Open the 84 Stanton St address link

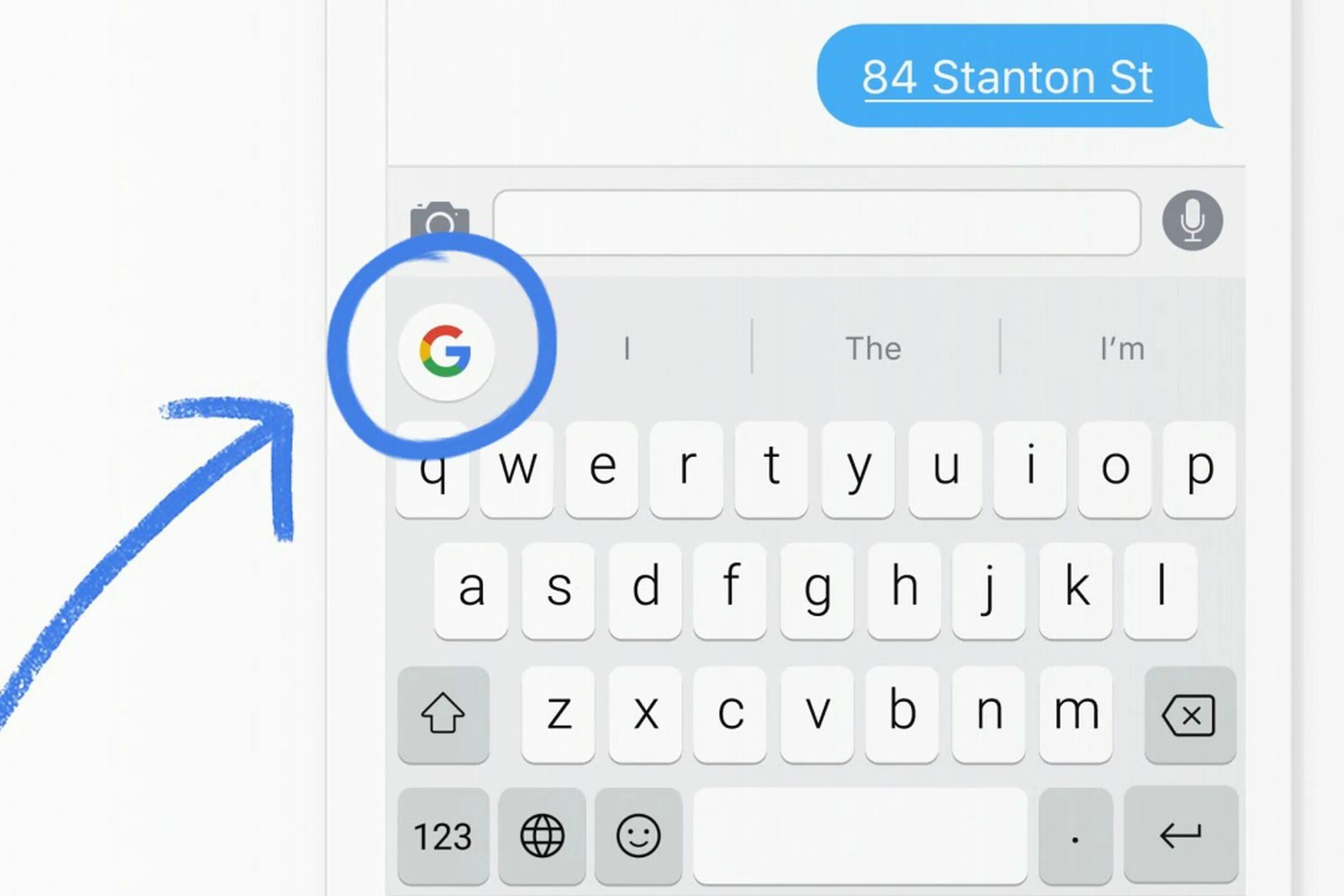[1007, 78]
